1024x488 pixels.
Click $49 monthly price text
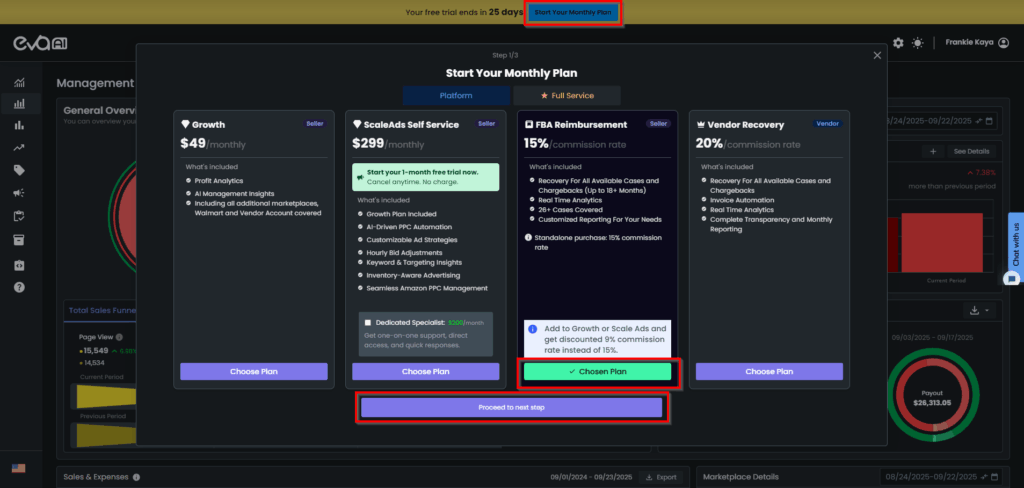click(x=213, y=144)
